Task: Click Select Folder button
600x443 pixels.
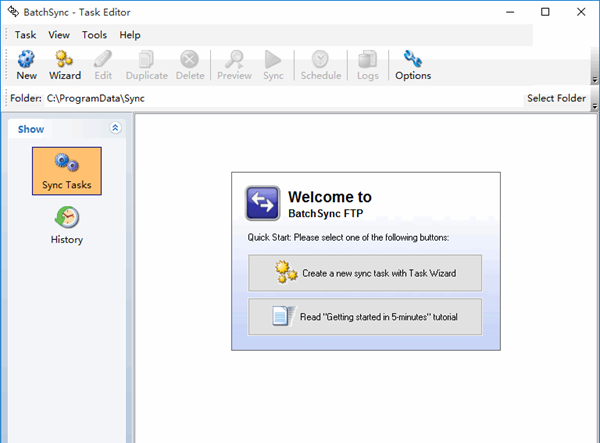Action: pyautogui.click(x=556, y=98)
